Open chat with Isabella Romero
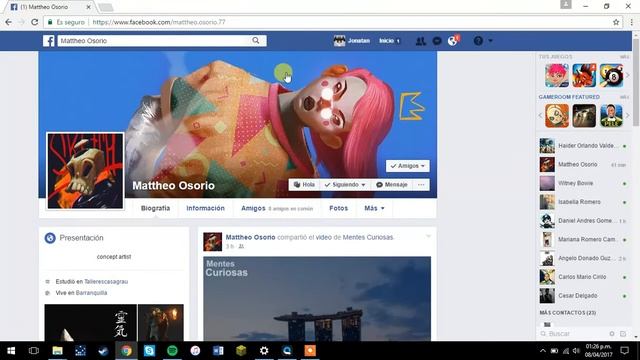Image resolution: width=640 pixels, height=360 pixels. tap(584, 202)
